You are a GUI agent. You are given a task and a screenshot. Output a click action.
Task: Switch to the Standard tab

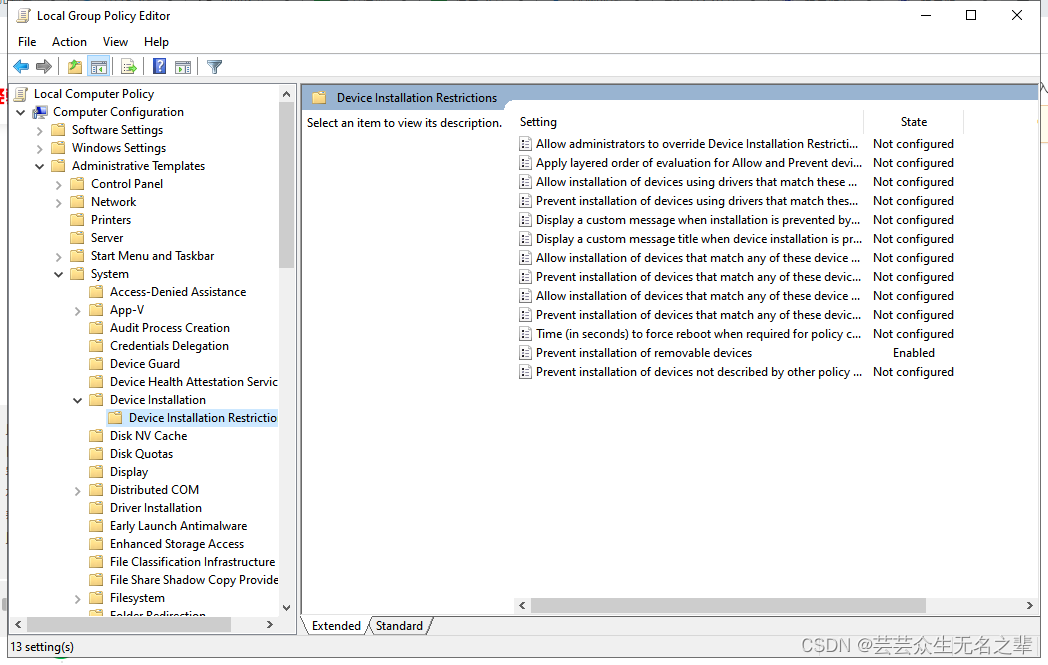[x=399, y=626]
